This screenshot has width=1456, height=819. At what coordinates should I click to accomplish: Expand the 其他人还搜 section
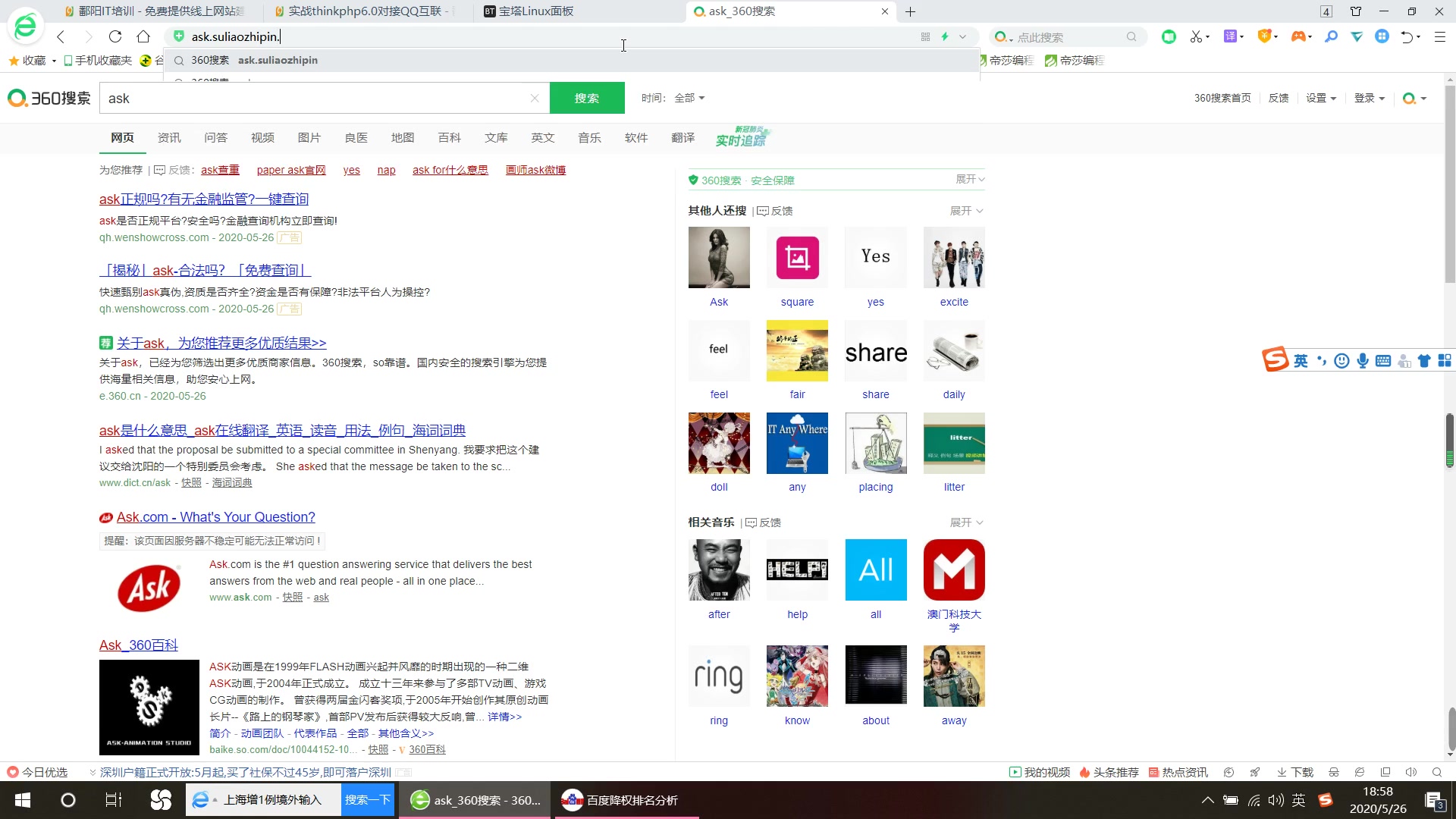tap(966, 211)
